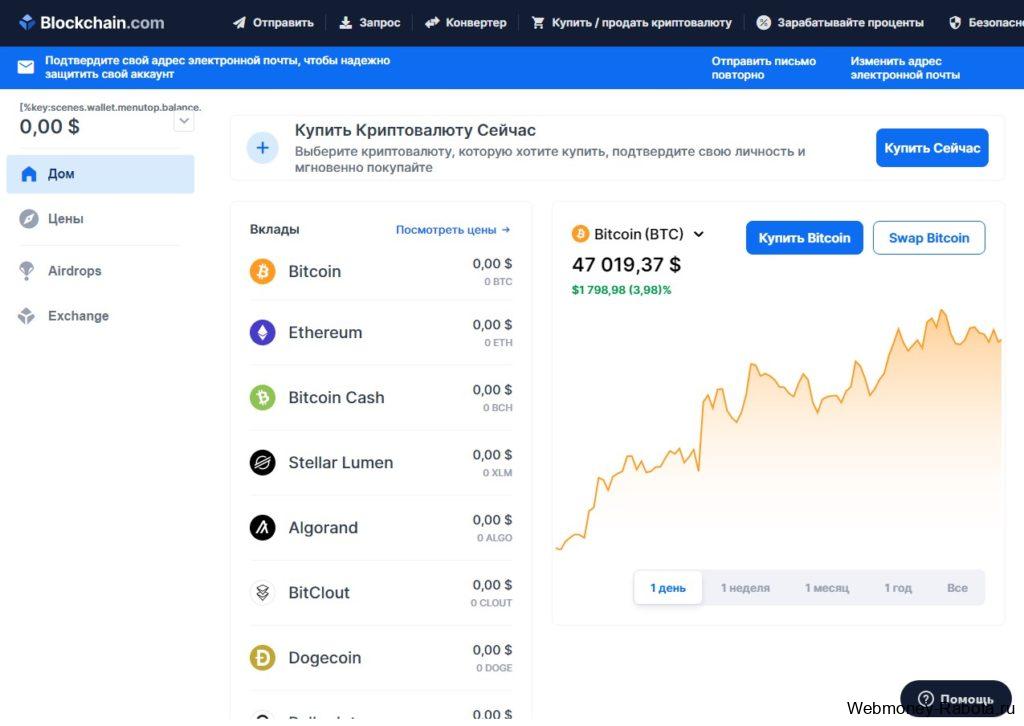Screen dimensions: 1024x726
Task: Click the parachute Airdrops icon
Action: pyautogui.click(x=27, y=270)
